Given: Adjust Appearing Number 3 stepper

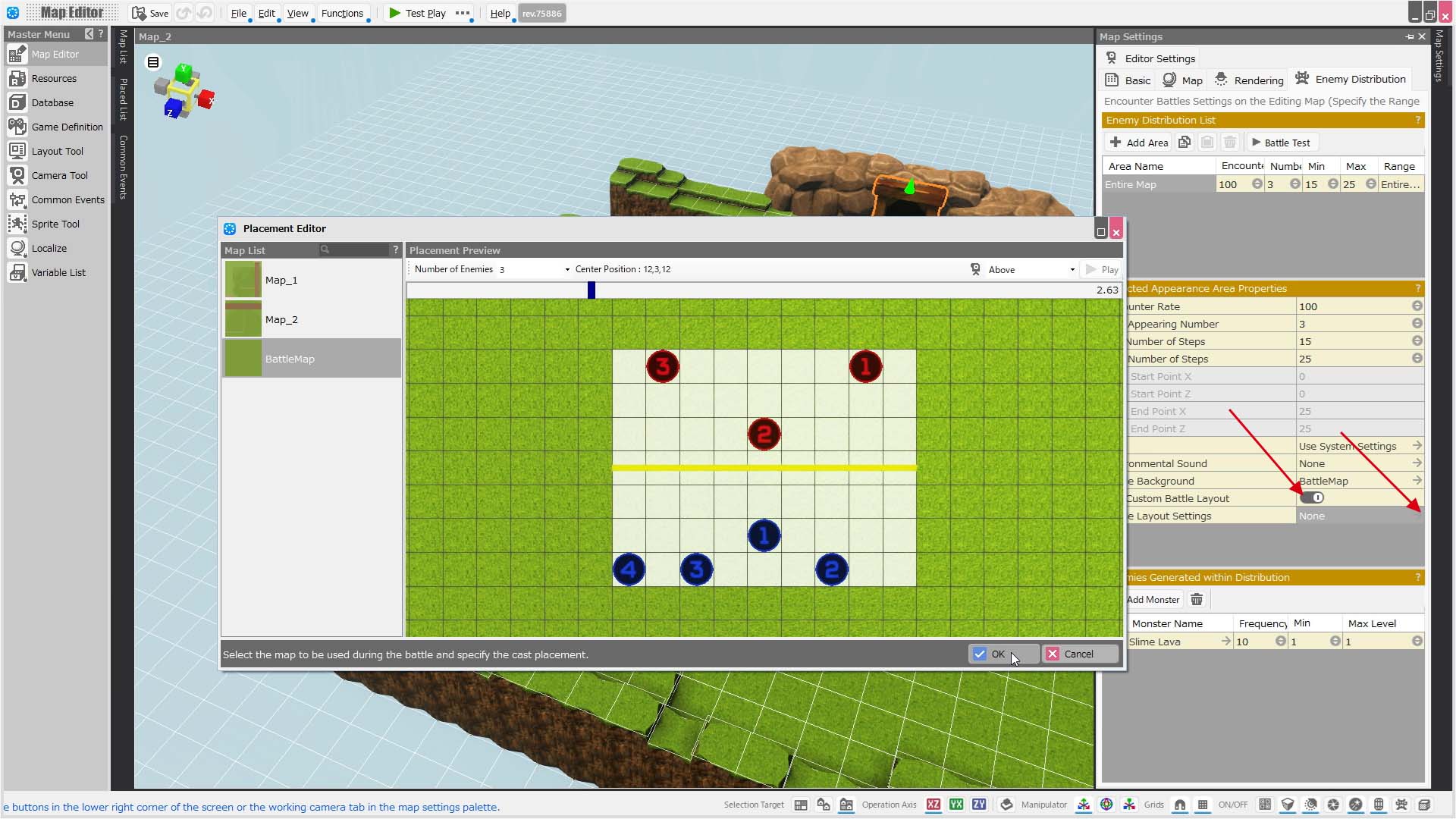Looking at the screenshot, I should pos(1417,324).
